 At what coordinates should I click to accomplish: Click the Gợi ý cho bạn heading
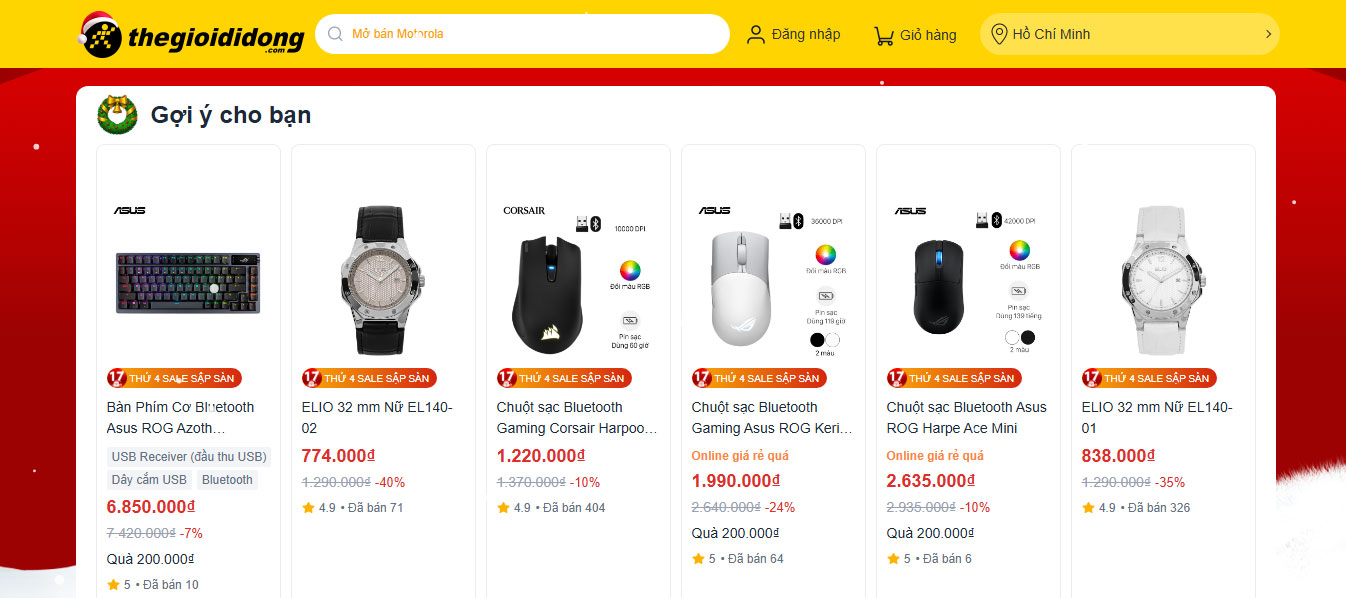click(231, 115)
